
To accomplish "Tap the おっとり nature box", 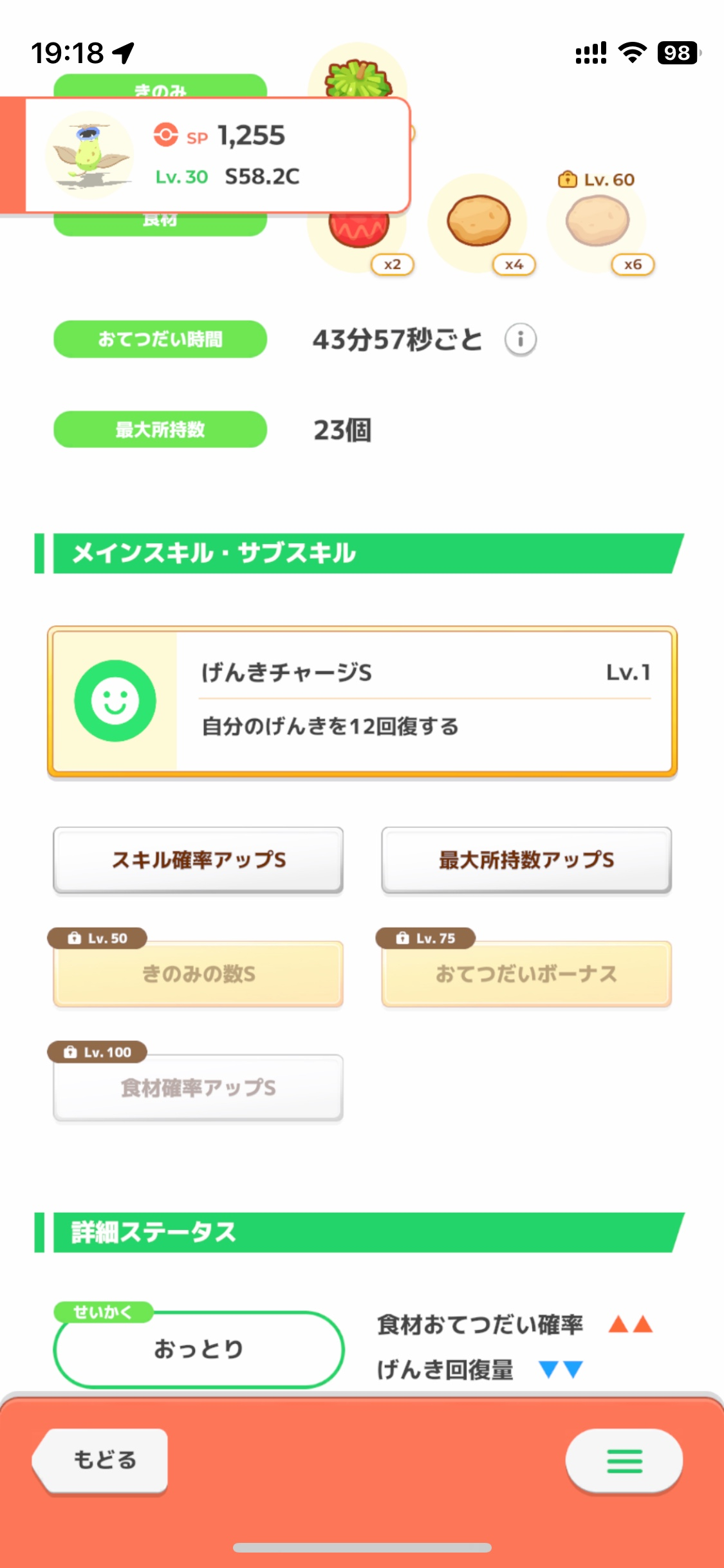I will coord(198,1349).
